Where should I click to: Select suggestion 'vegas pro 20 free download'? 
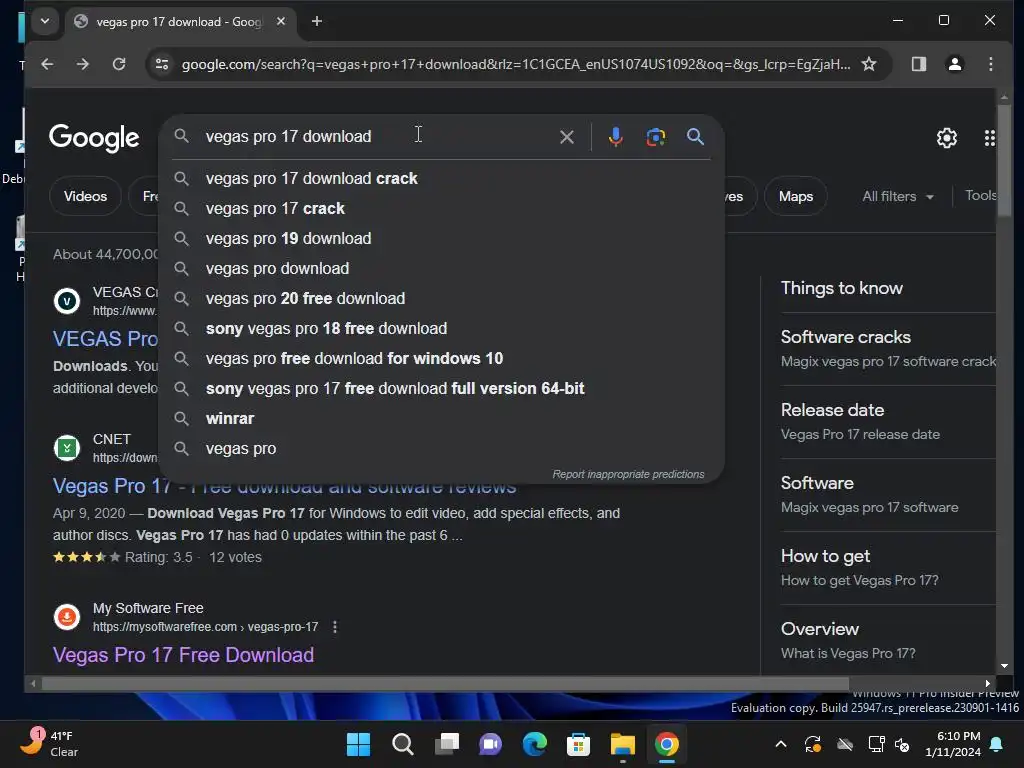coord(441,298)
